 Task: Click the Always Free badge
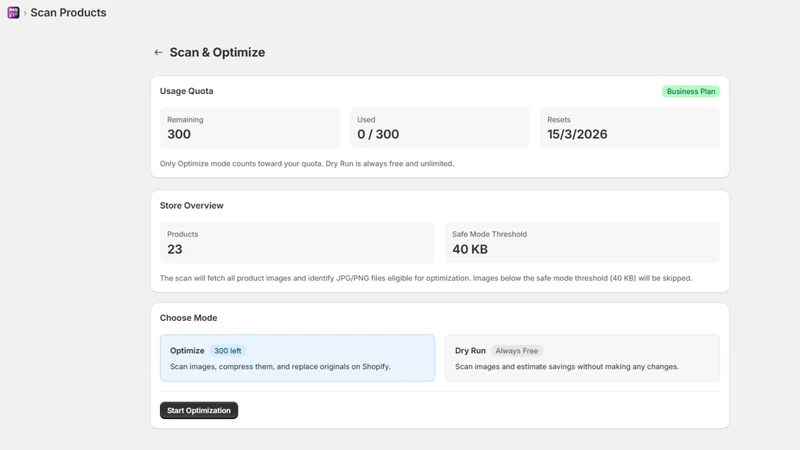pos(516,351)
